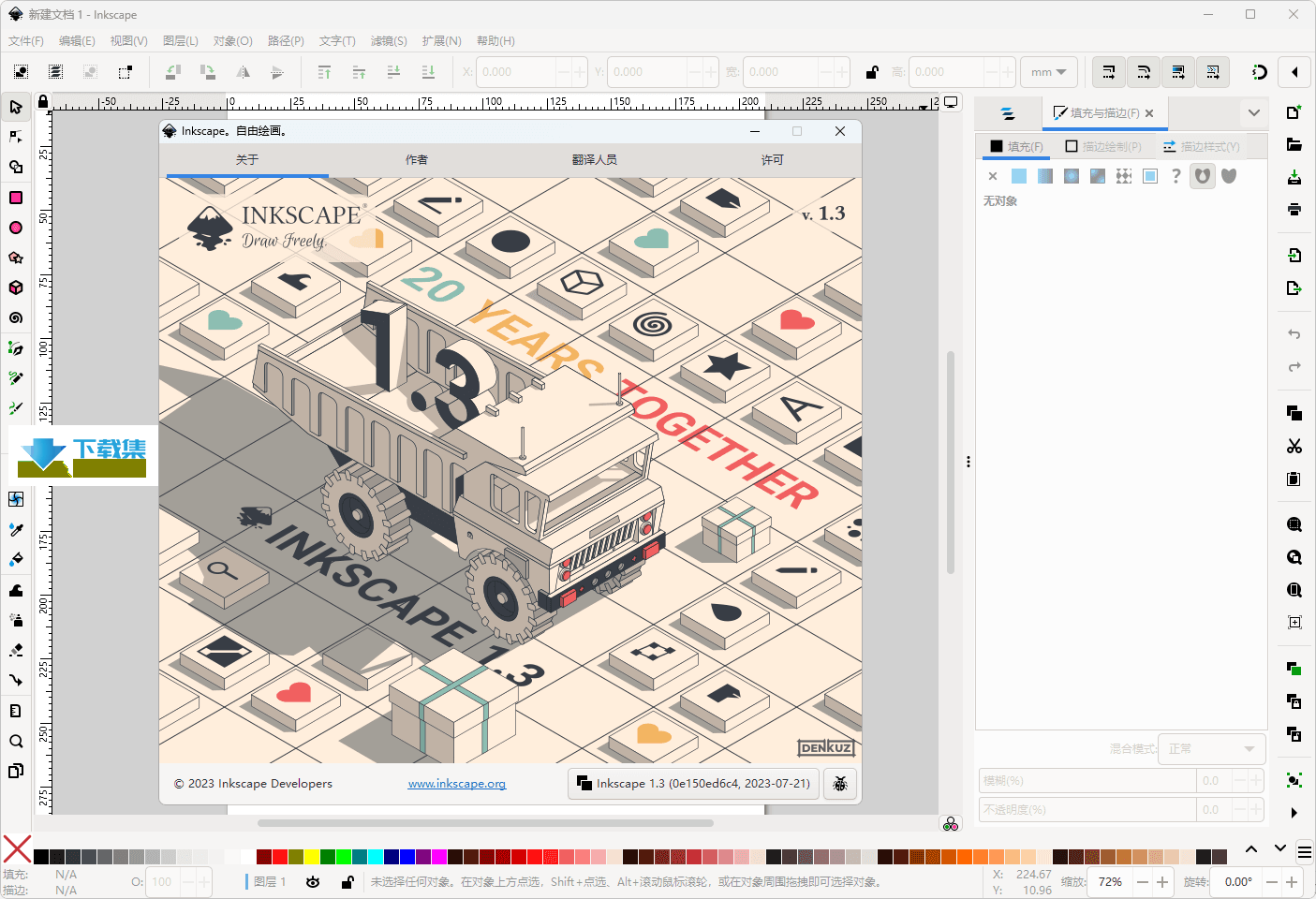This screenshot has width=1316, height=899.
Task: Click the bug report icon in About dialog
Action: [x=840, y=784]
